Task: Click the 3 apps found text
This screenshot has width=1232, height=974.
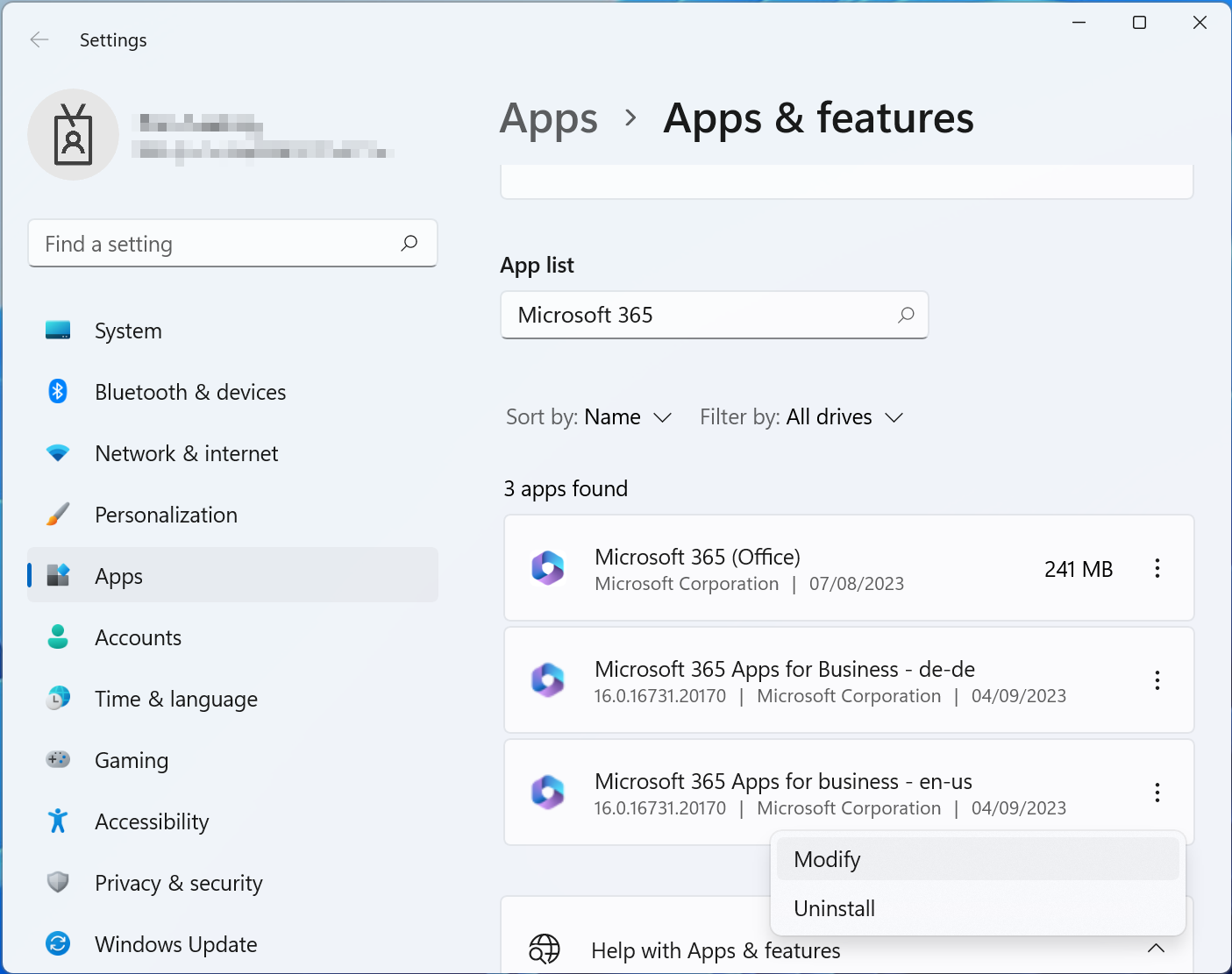Action: point(566,488)
